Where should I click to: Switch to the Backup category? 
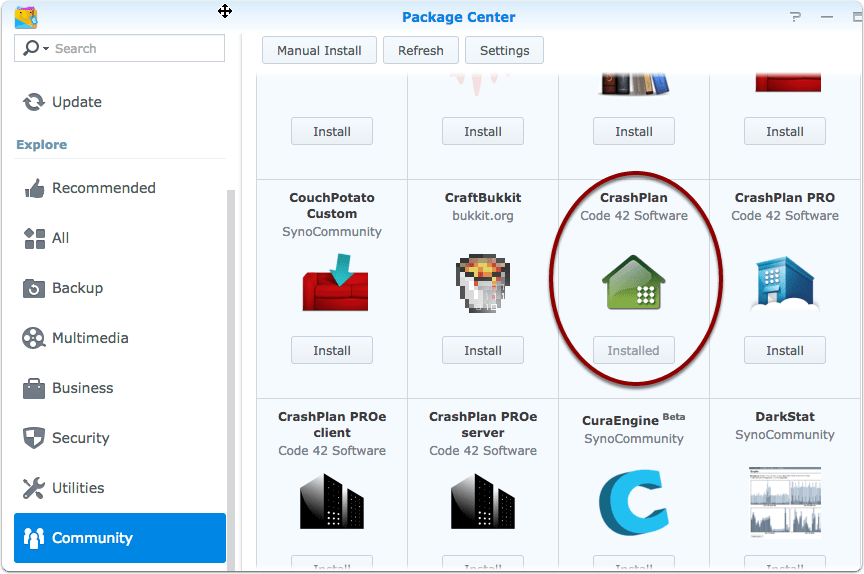[77, 288]
